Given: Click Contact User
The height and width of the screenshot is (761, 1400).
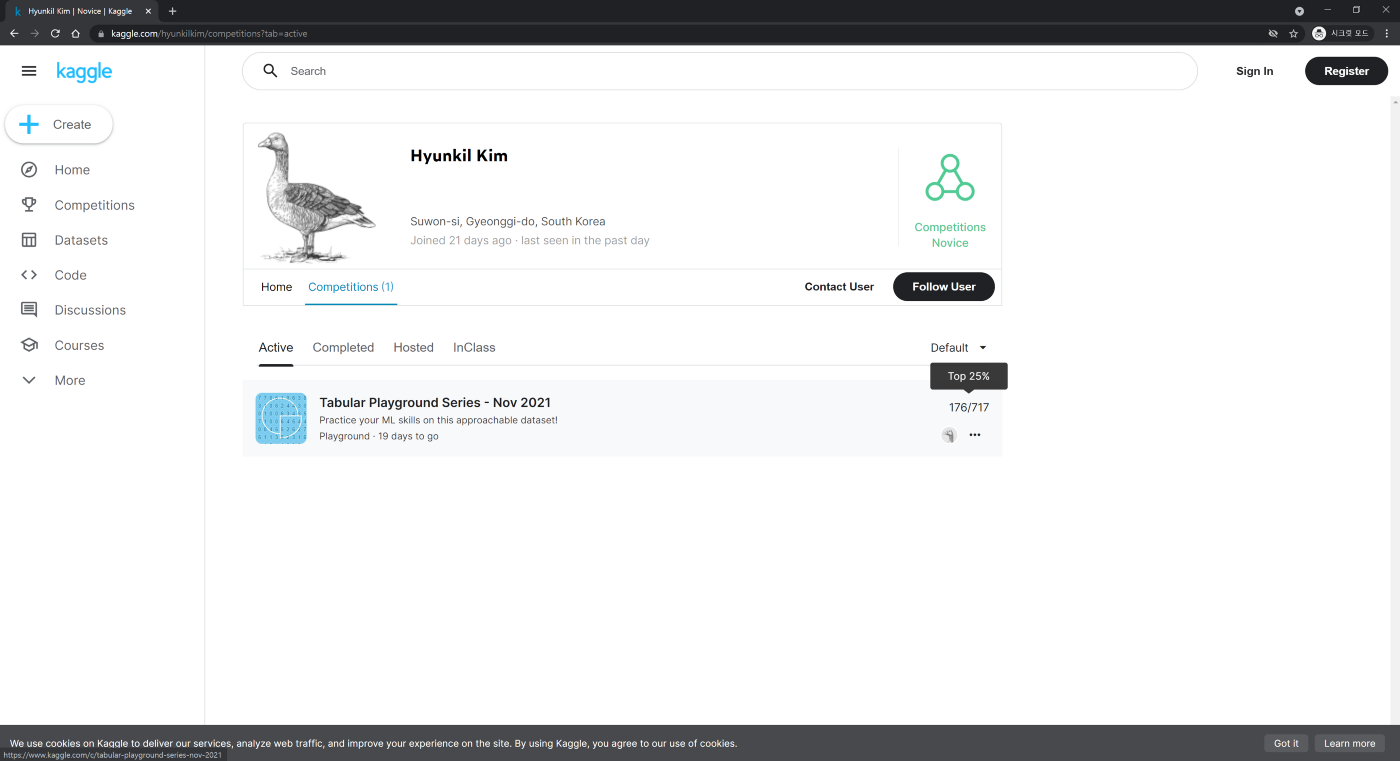Looking at the screenshot, I should (x=839, y=287).
